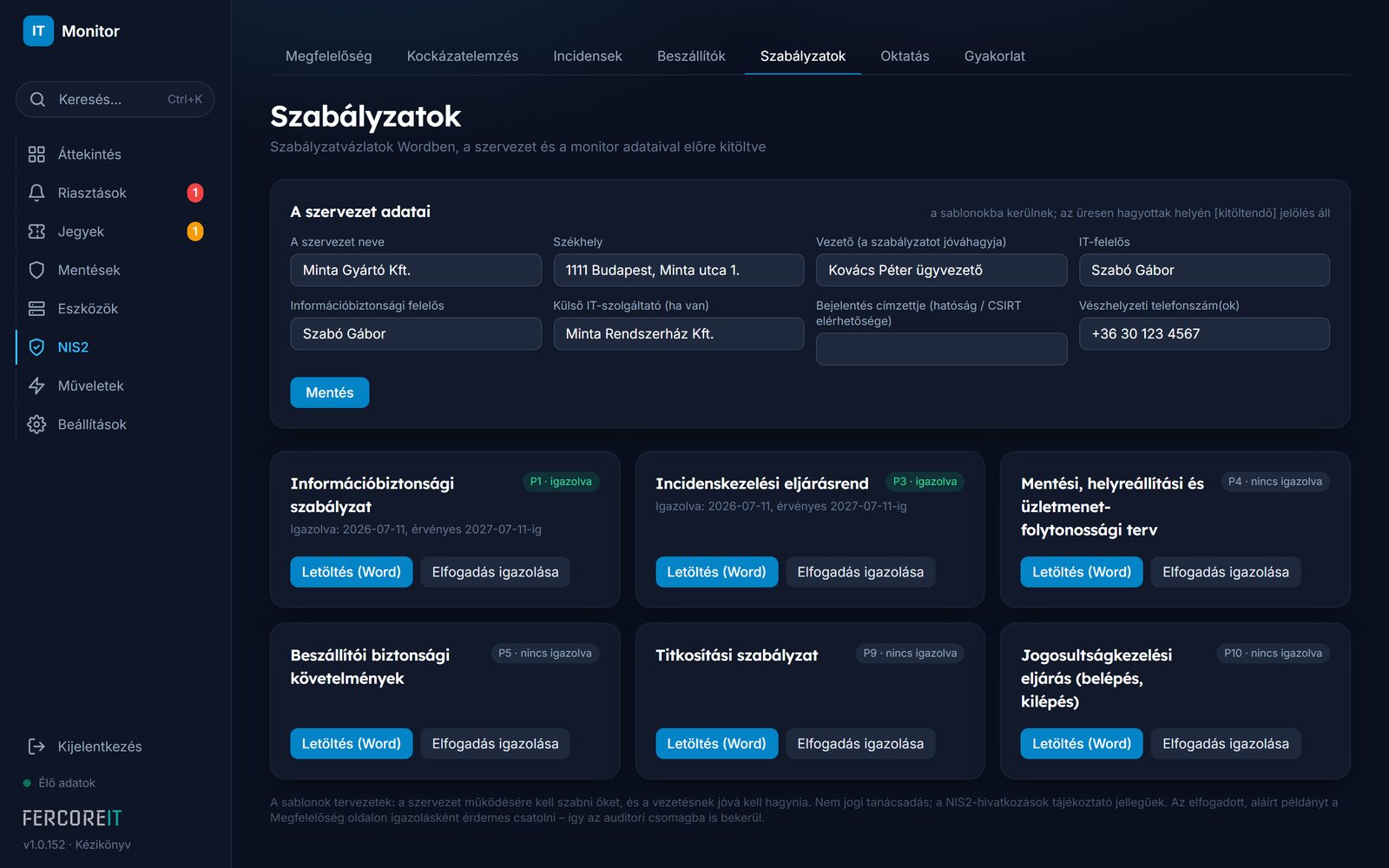This screenshot has height=868, width=1389.
Task: Confirm acceptance of Titkosítási szabályzat
Action: (x=860, y=744)
